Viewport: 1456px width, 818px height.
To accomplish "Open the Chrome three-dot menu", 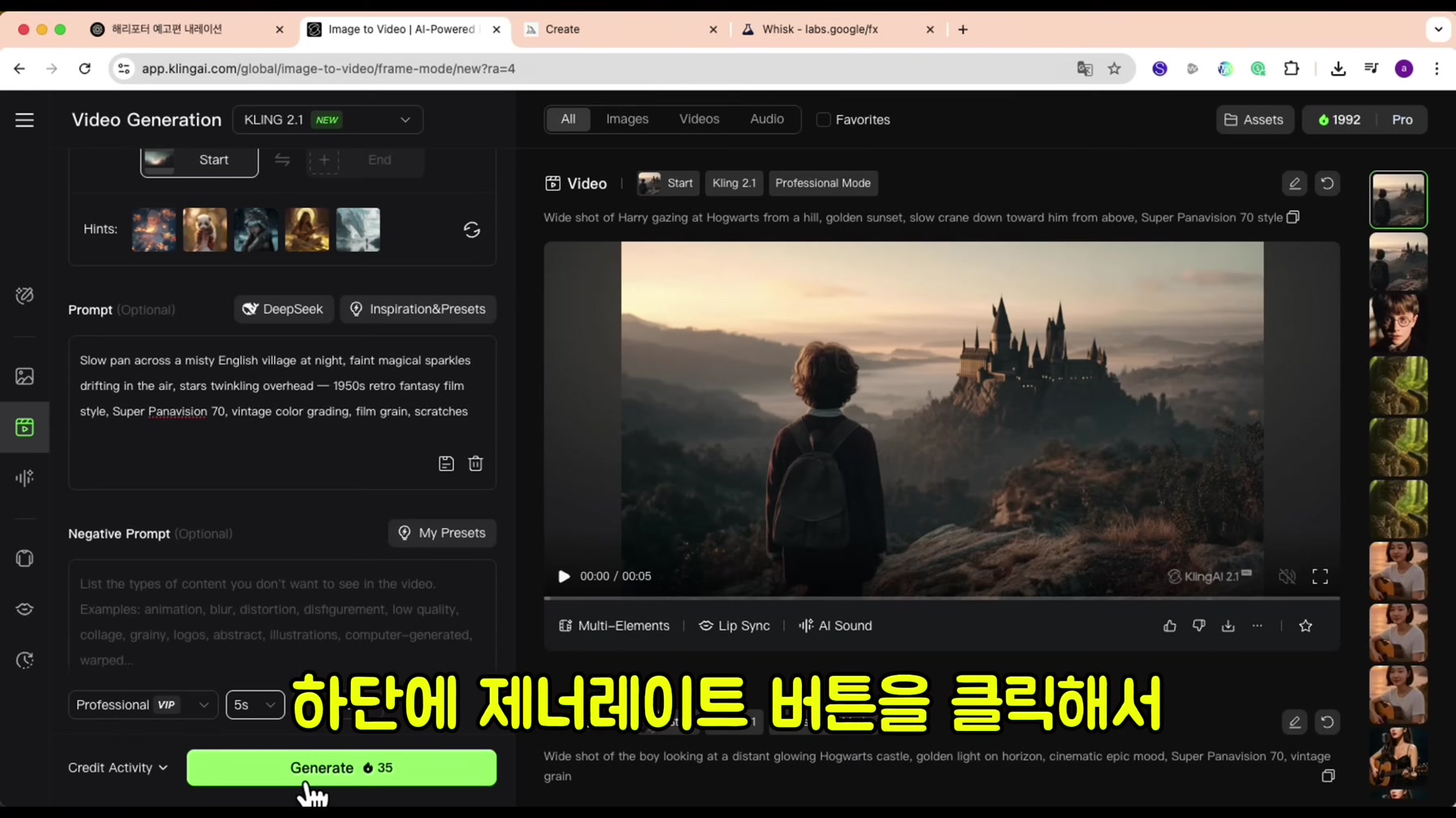I will (1436, 69).
